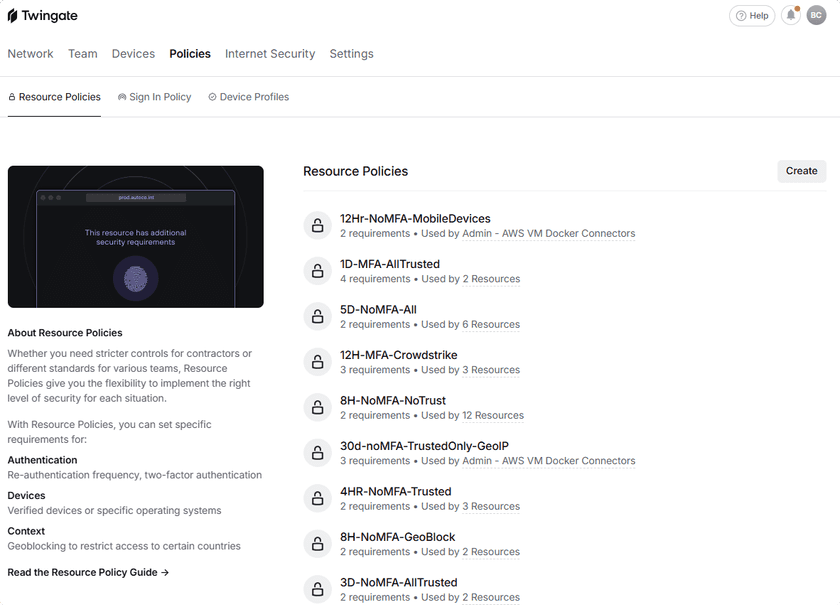
Task: Click '2 Resources' under 1D-MFA-AllTrusted
Action: coord(491,279)
